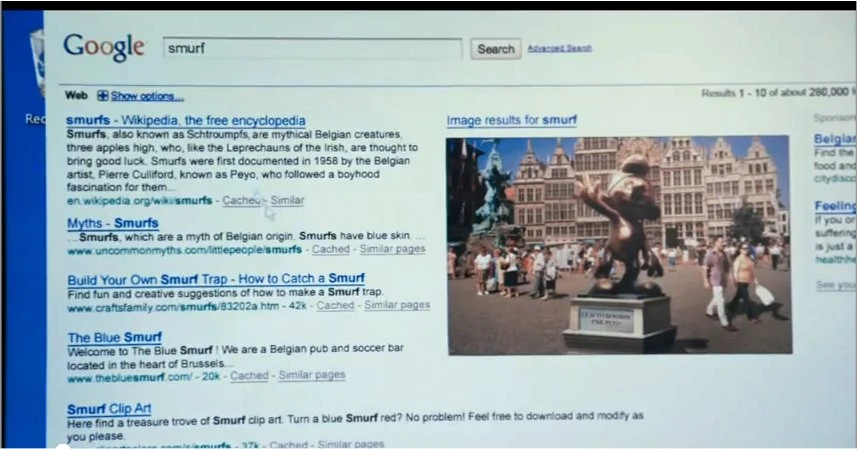Click snippet 'Welcome to The Blue Smurf'
The width and height of the screenshot is (857, 449).
[x=235, y=356]
